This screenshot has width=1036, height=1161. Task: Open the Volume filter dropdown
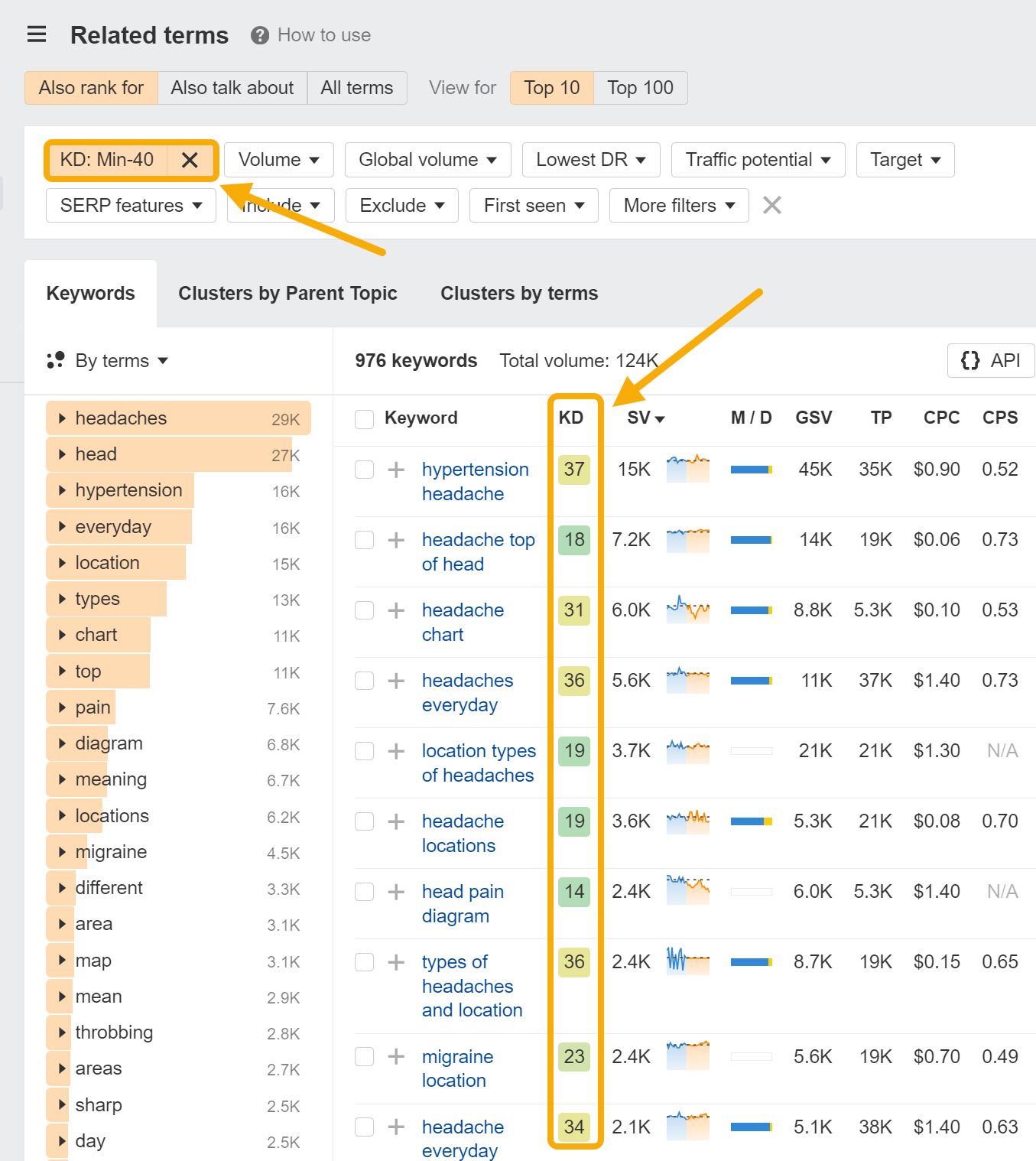[x=278, y=160]
